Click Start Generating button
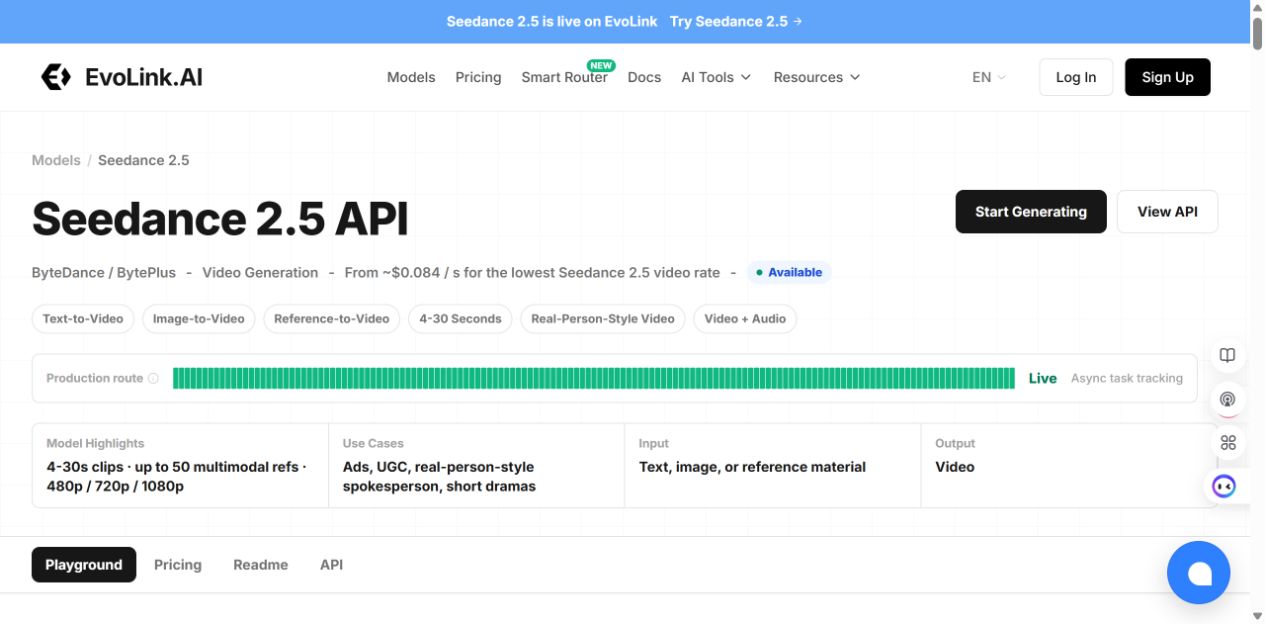Viewport: 1265px width, 624px height. [1031, 212]
